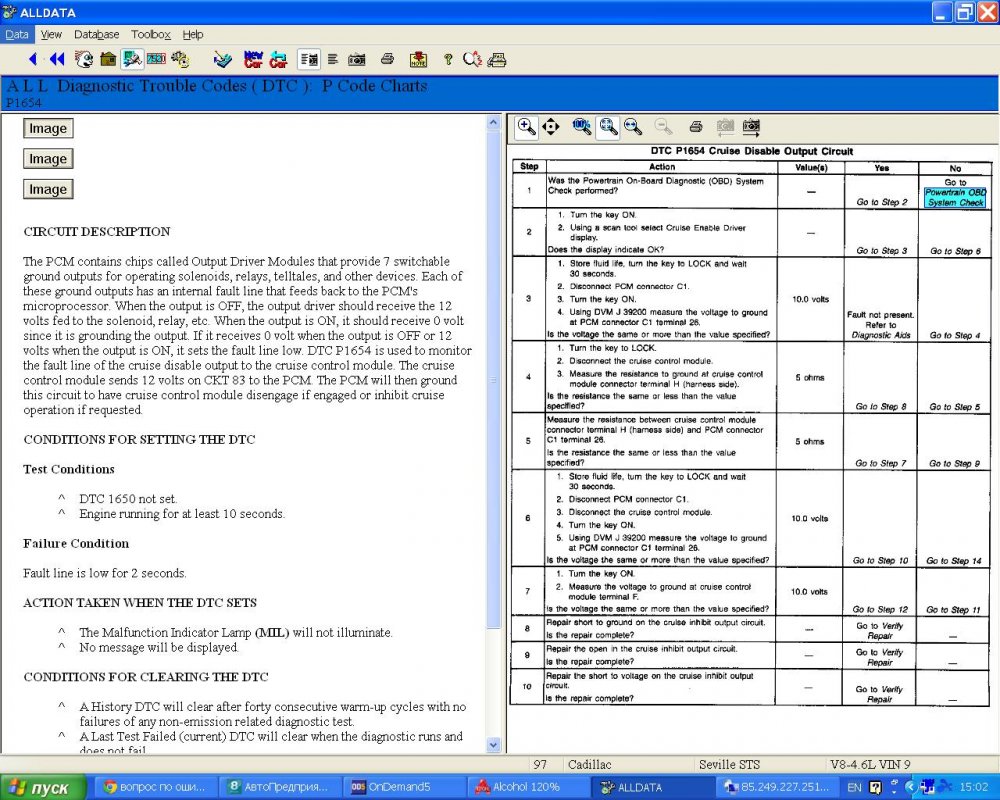Toggle the fit-to-window zoom mode
The width and height of the screenshot is (1000, 800).
tap(607, 127)
